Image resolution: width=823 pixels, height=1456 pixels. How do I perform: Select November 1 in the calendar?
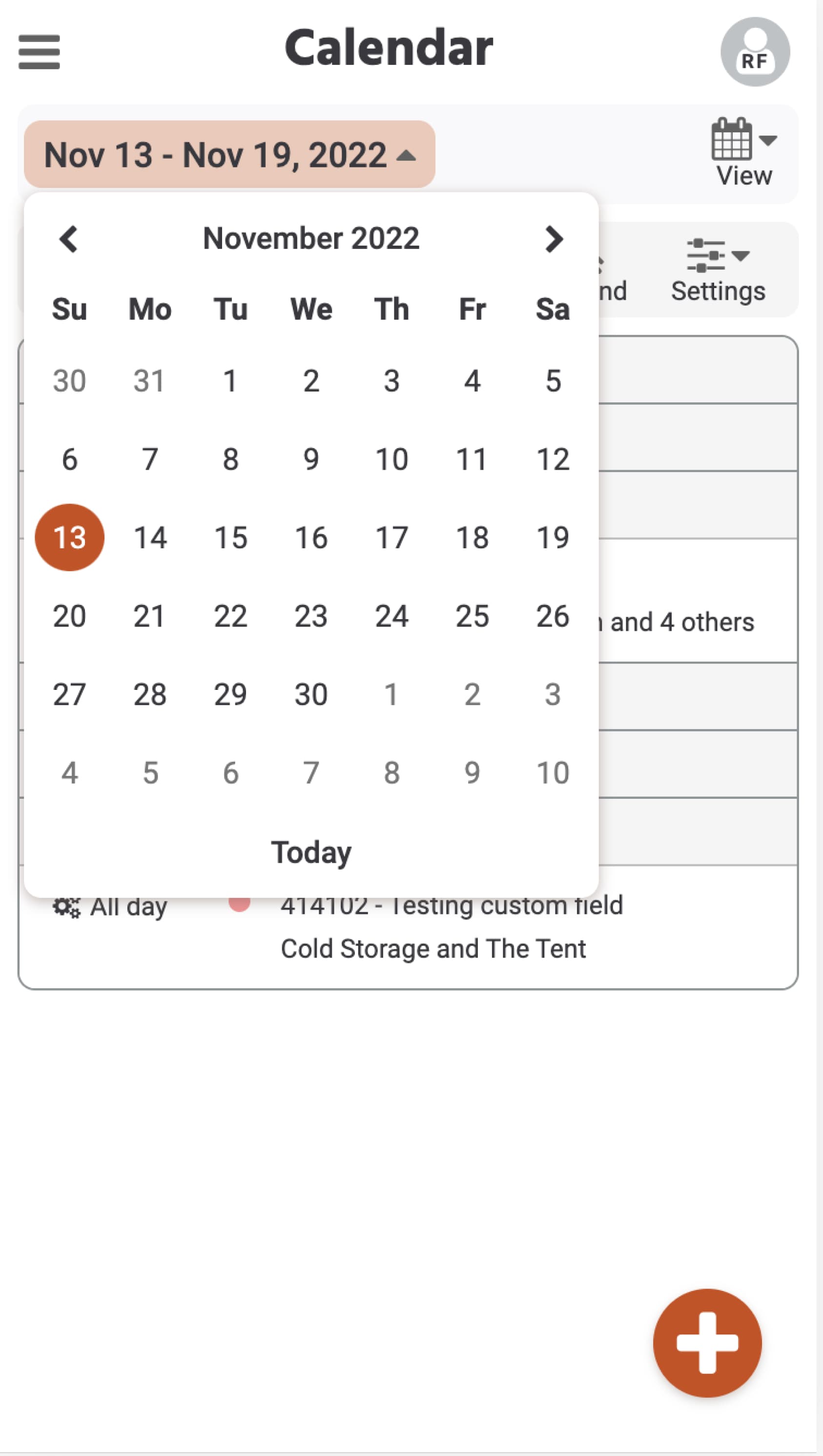tap(230, 380)
